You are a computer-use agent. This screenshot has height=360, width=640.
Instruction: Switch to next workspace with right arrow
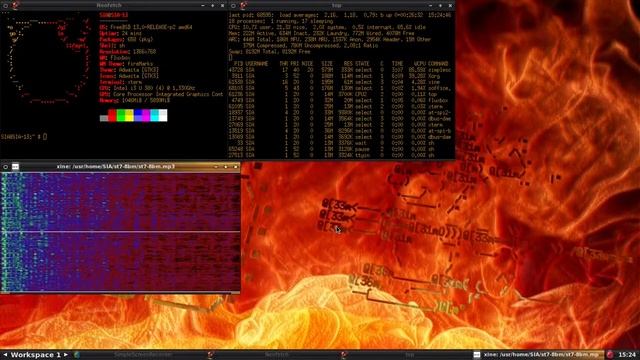[x=66, y=355]
